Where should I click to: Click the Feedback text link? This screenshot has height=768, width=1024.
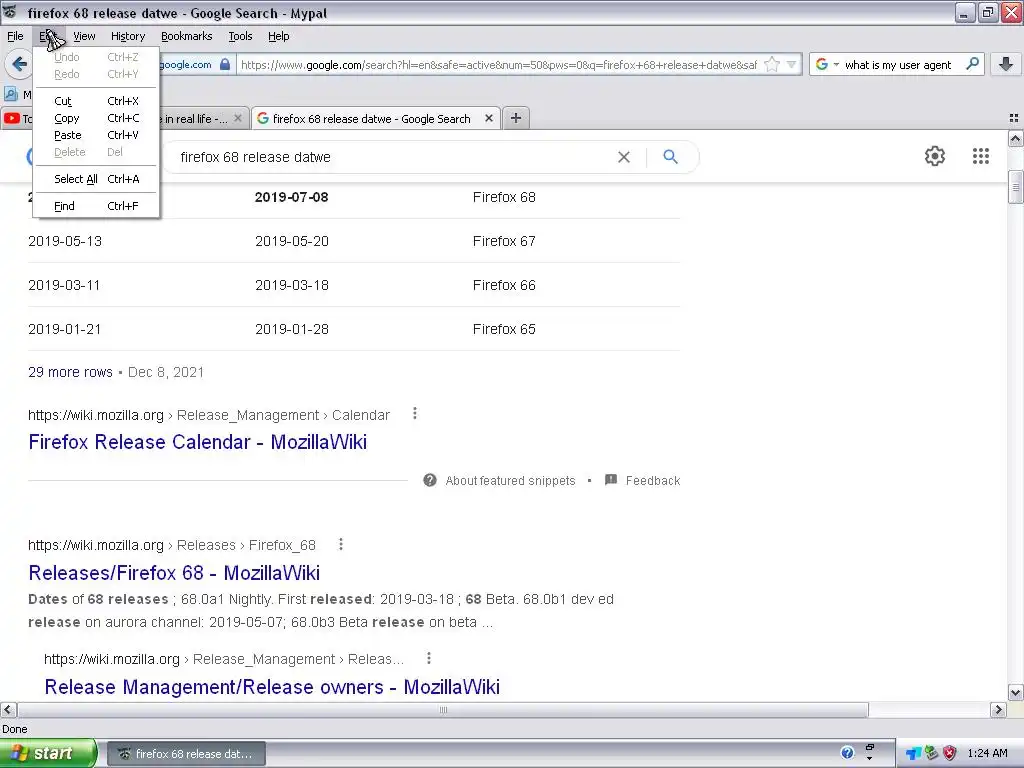[652, 480]
